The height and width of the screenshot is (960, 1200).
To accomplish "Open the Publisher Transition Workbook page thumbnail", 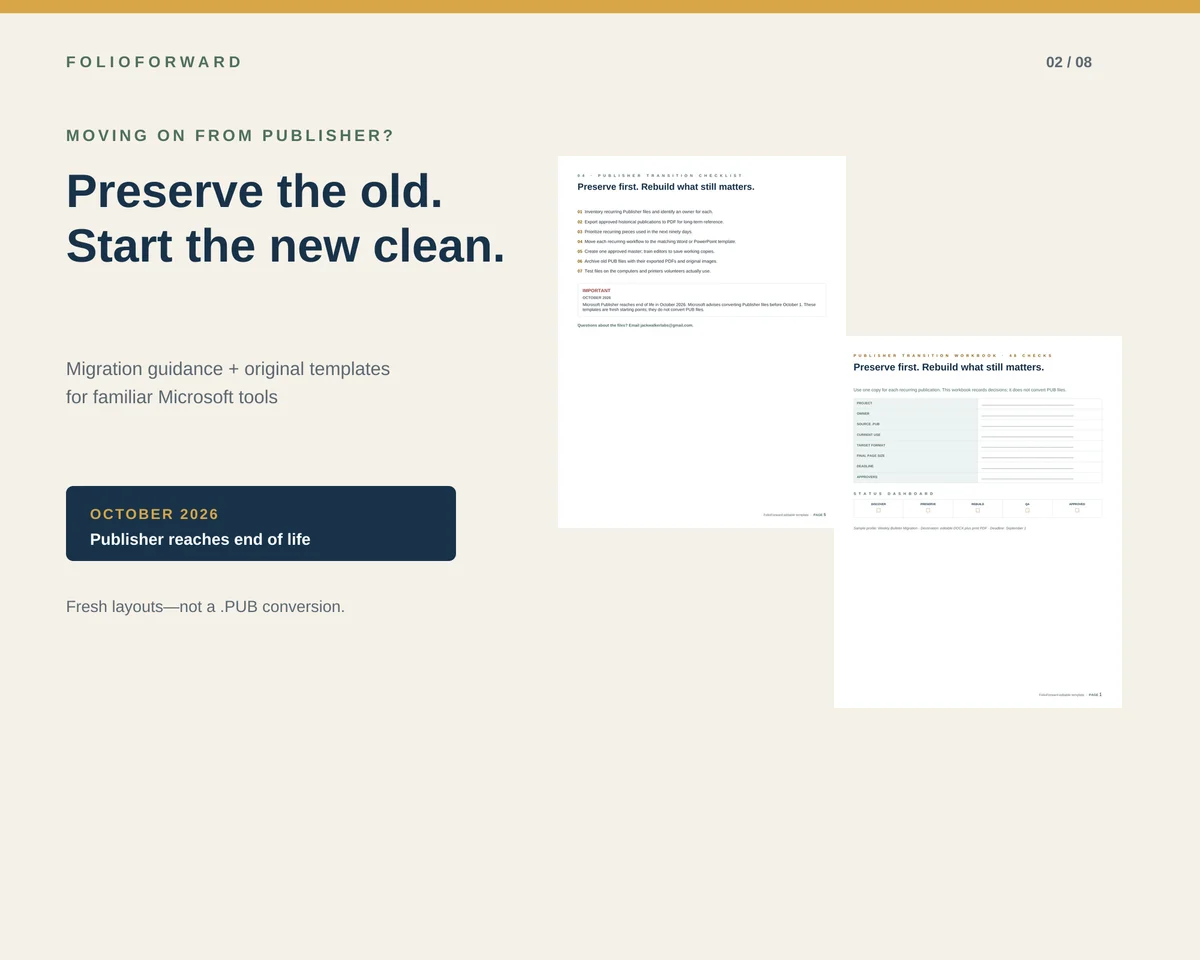I will pyautogui.click(x=978, y=522).
